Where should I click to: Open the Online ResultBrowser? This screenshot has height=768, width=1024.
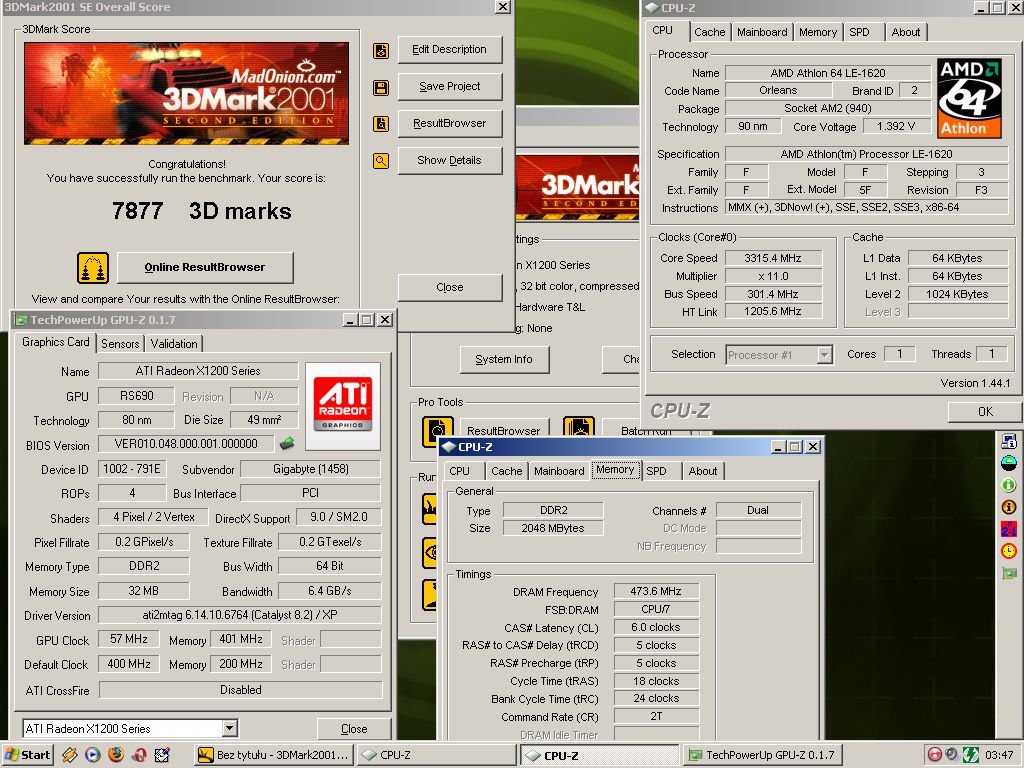pyautogui.click(x=205, y=267)
